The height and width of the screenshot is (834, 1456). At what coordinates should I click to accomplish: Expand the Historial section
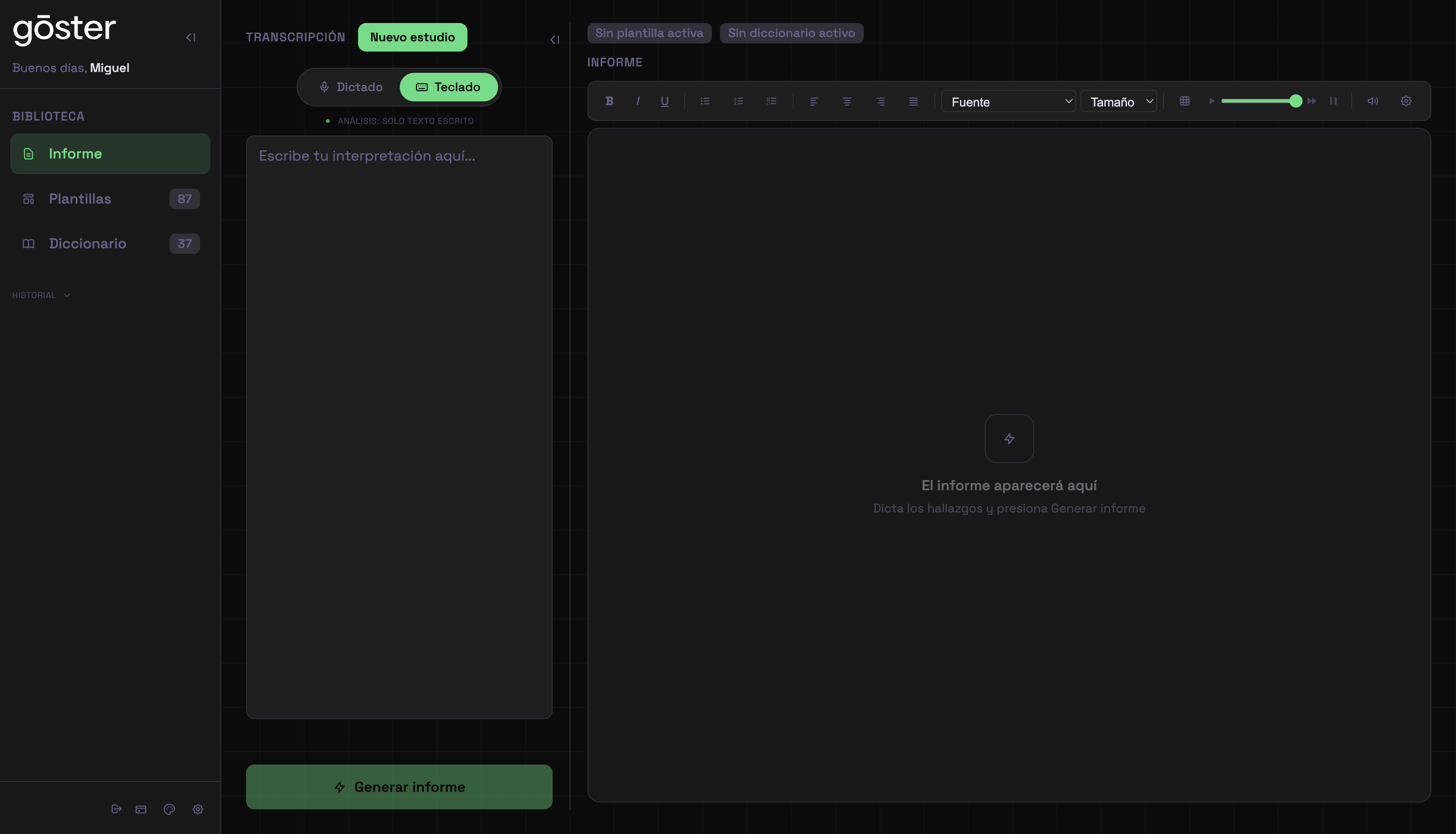coord(40,295)
